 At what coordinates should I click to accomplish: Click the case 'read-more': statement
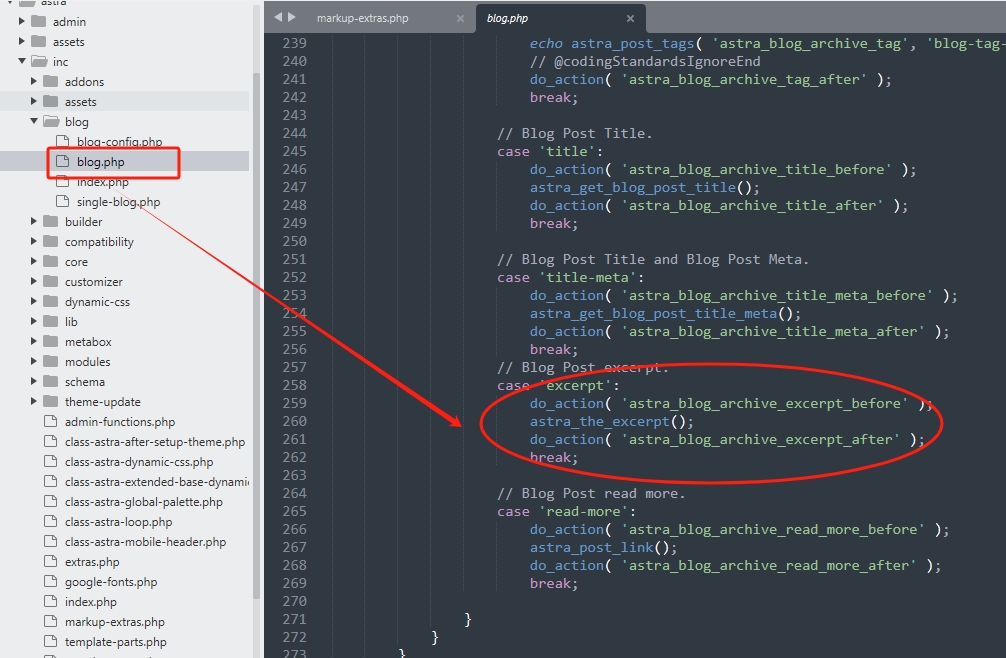coord(567,511)
